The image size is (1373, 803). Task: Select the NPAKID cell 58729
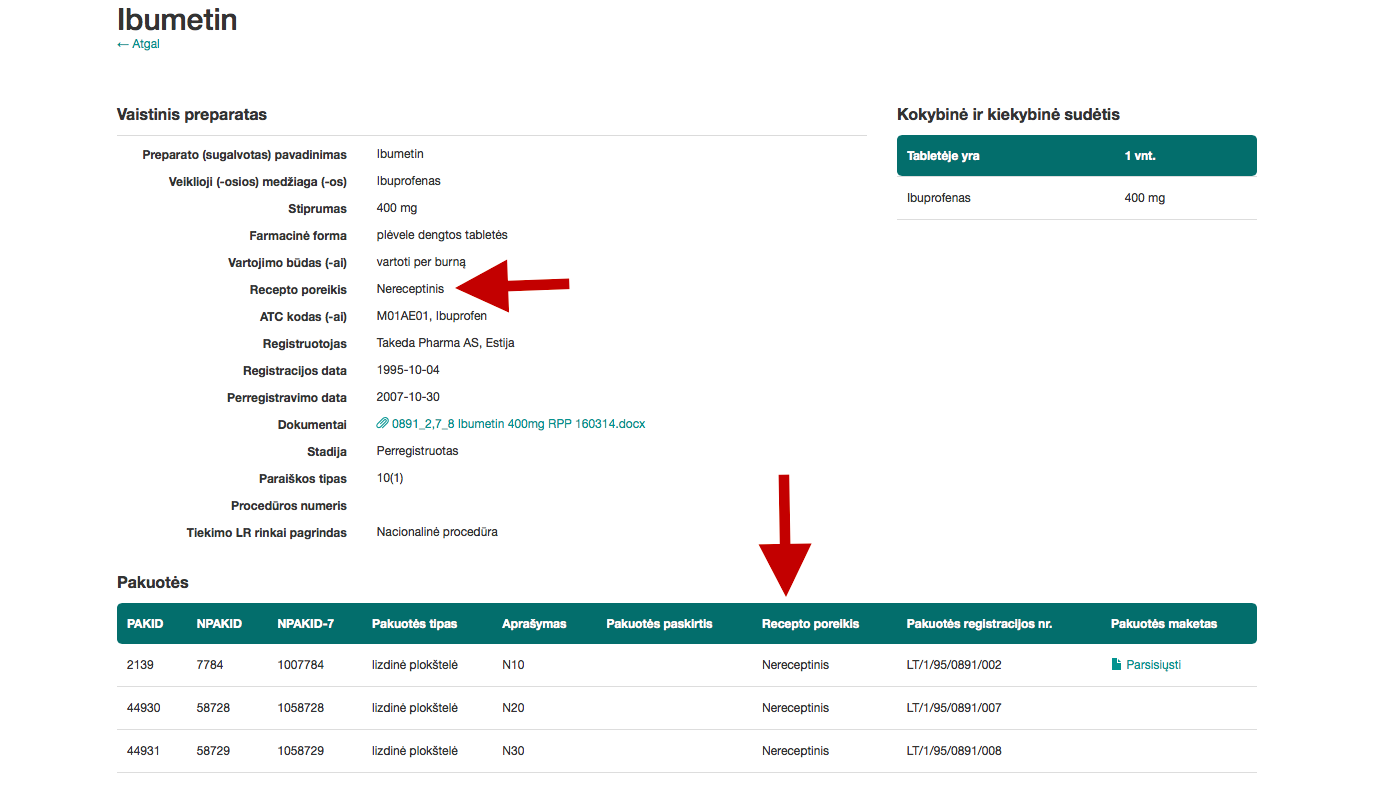pos(214,751)
